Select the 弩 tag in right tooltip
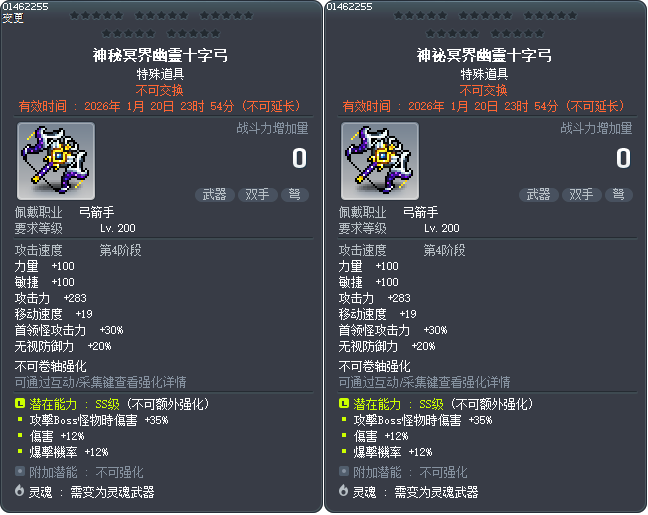Image resolution: width=648 pixels, height=515 pixels. point(619,195)
